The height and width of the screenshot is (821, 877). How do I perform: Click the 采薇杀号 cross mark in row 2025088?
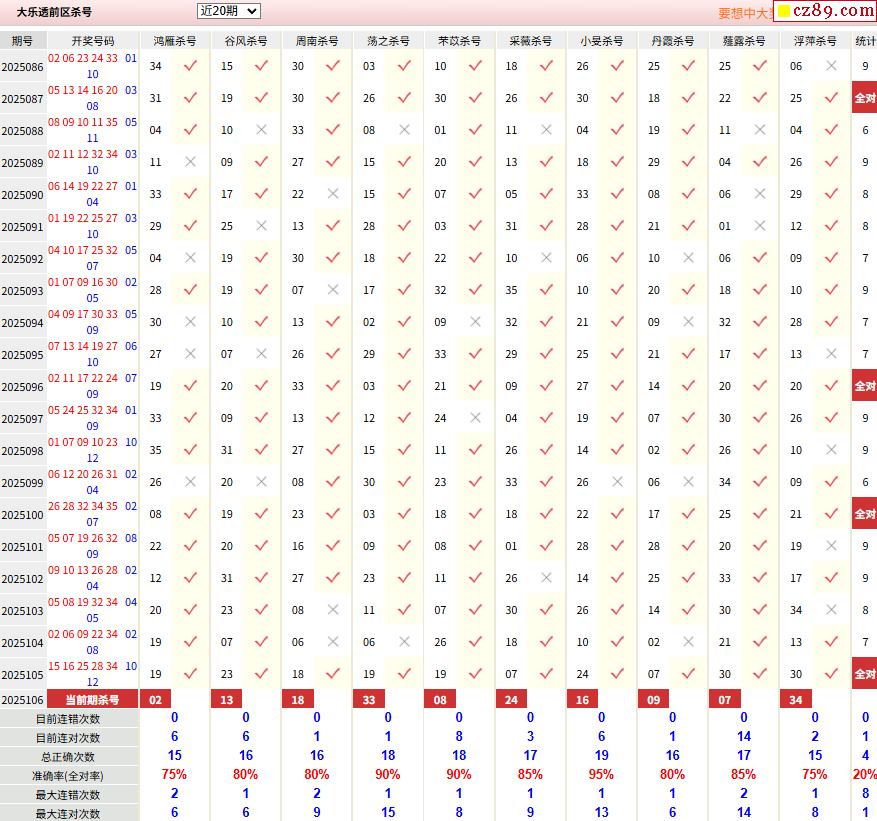coord(546,130)
